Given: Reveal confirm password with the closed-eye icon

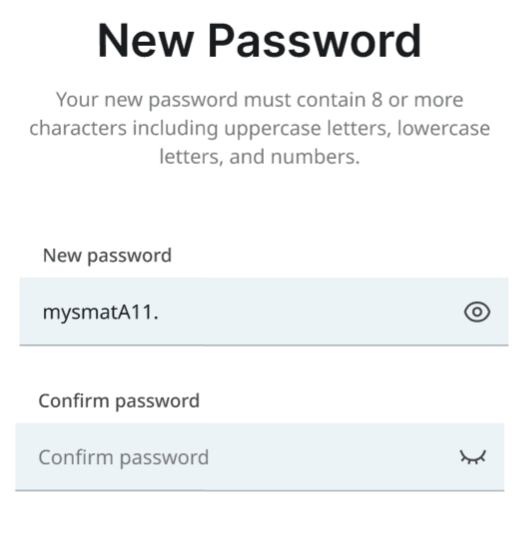Looking at the screenshot, I should pyautogui.click(x=473, y=457).
